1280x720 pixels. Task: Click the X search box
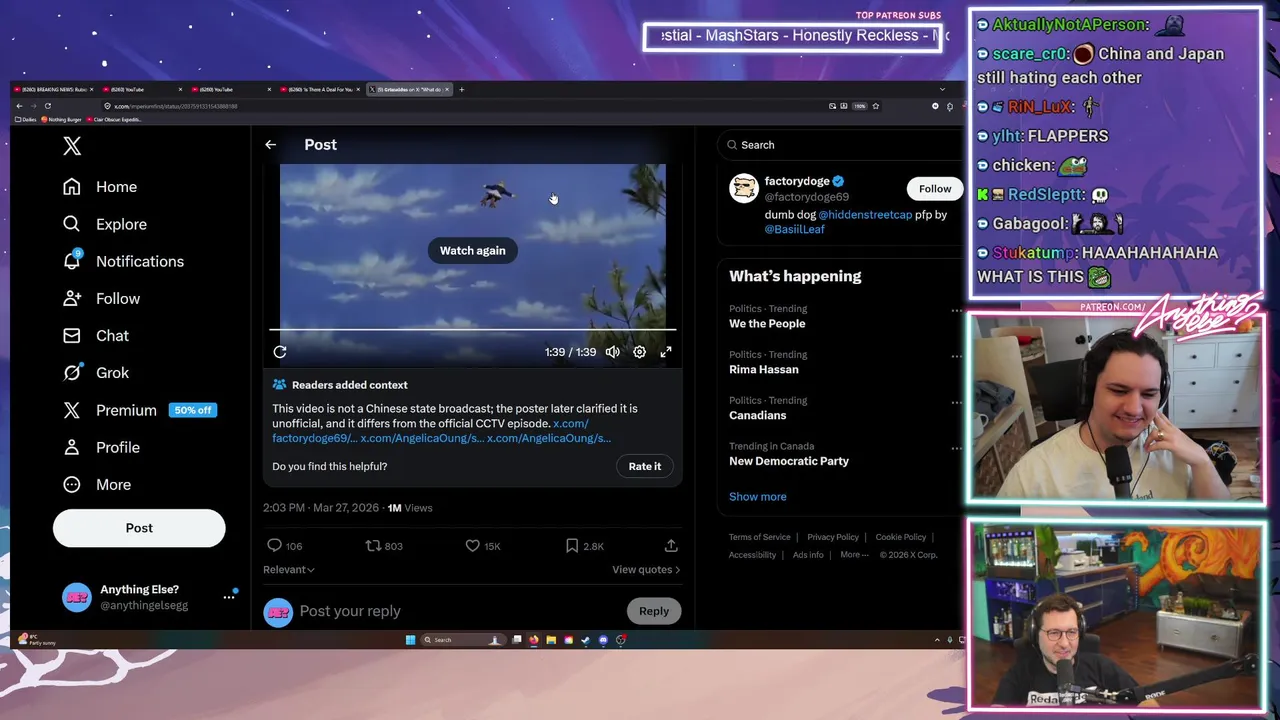click(x=842, y=145)
